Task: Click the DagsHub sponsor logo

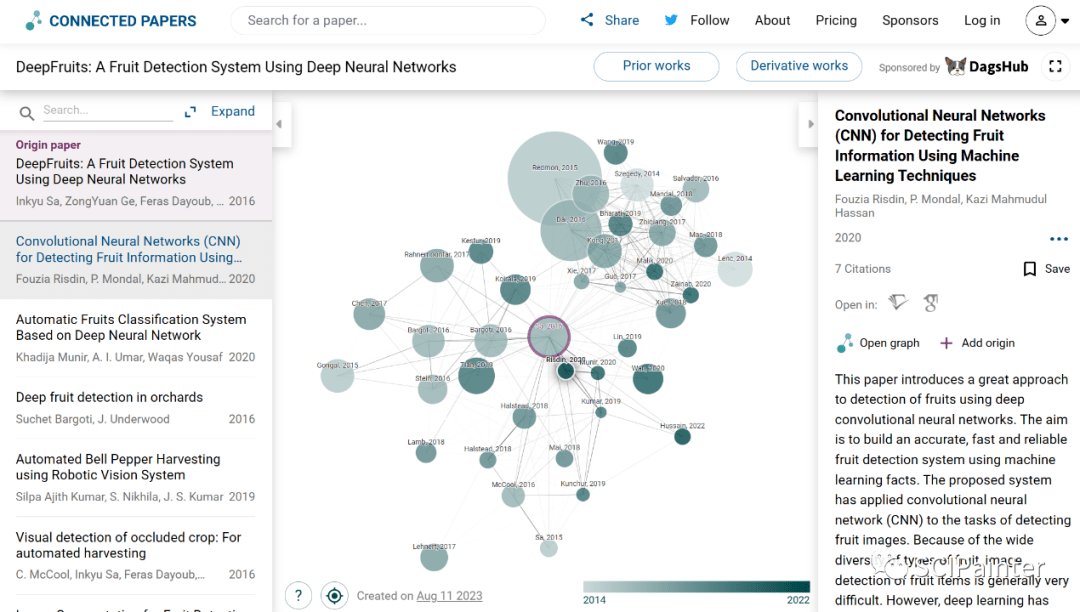Action: tap(986, 67)
